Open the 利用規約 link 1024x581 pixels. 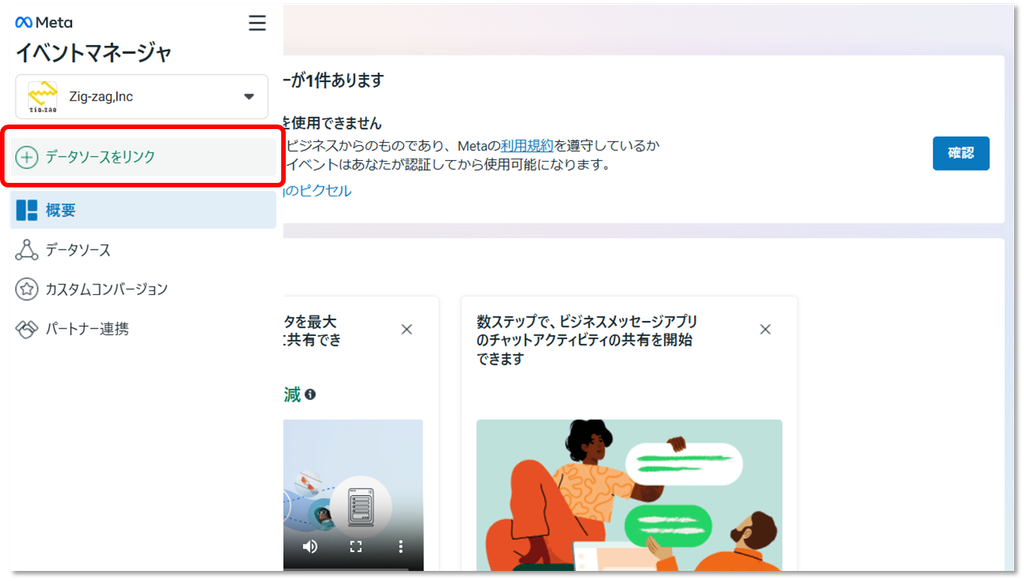pyautogui.click(x=527, y=146)
